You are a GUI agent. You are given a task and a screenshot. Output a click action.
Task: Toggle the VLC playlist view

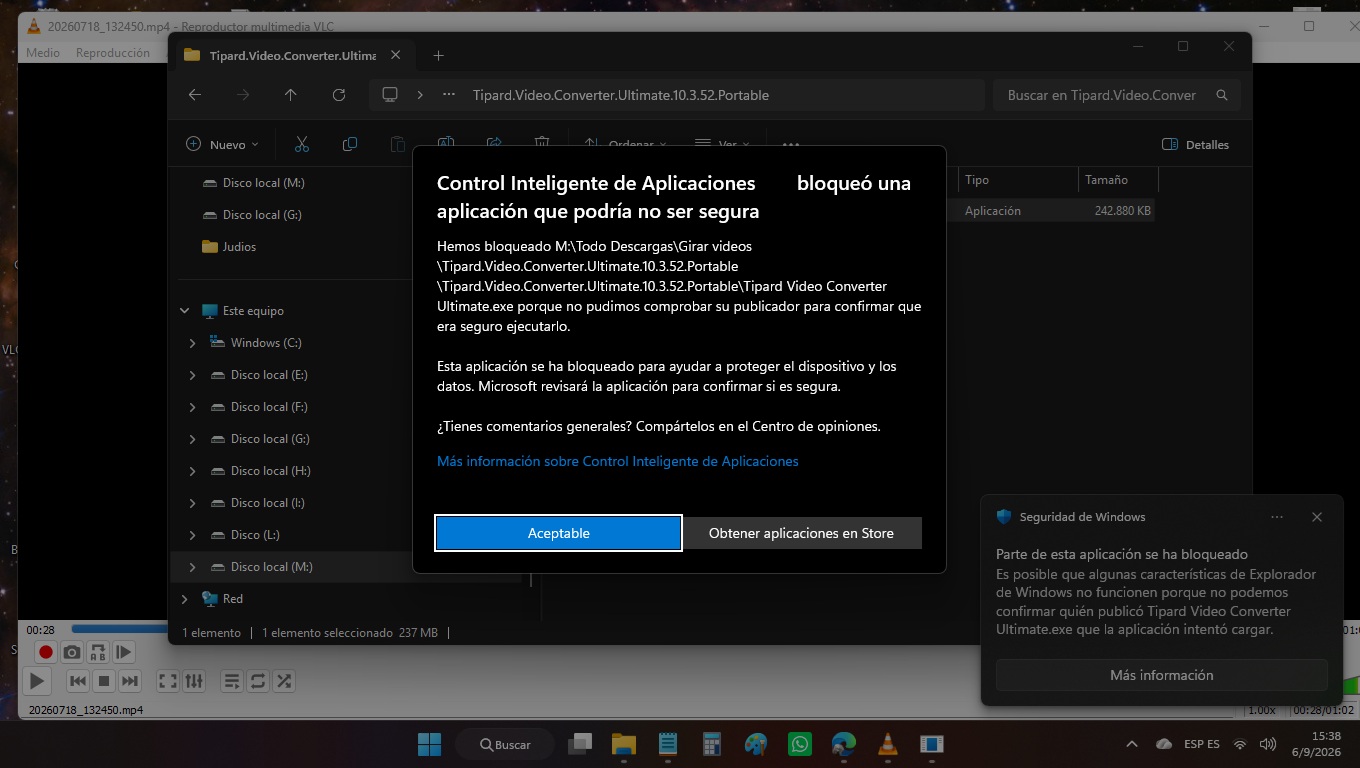click(x=232, y=681)
